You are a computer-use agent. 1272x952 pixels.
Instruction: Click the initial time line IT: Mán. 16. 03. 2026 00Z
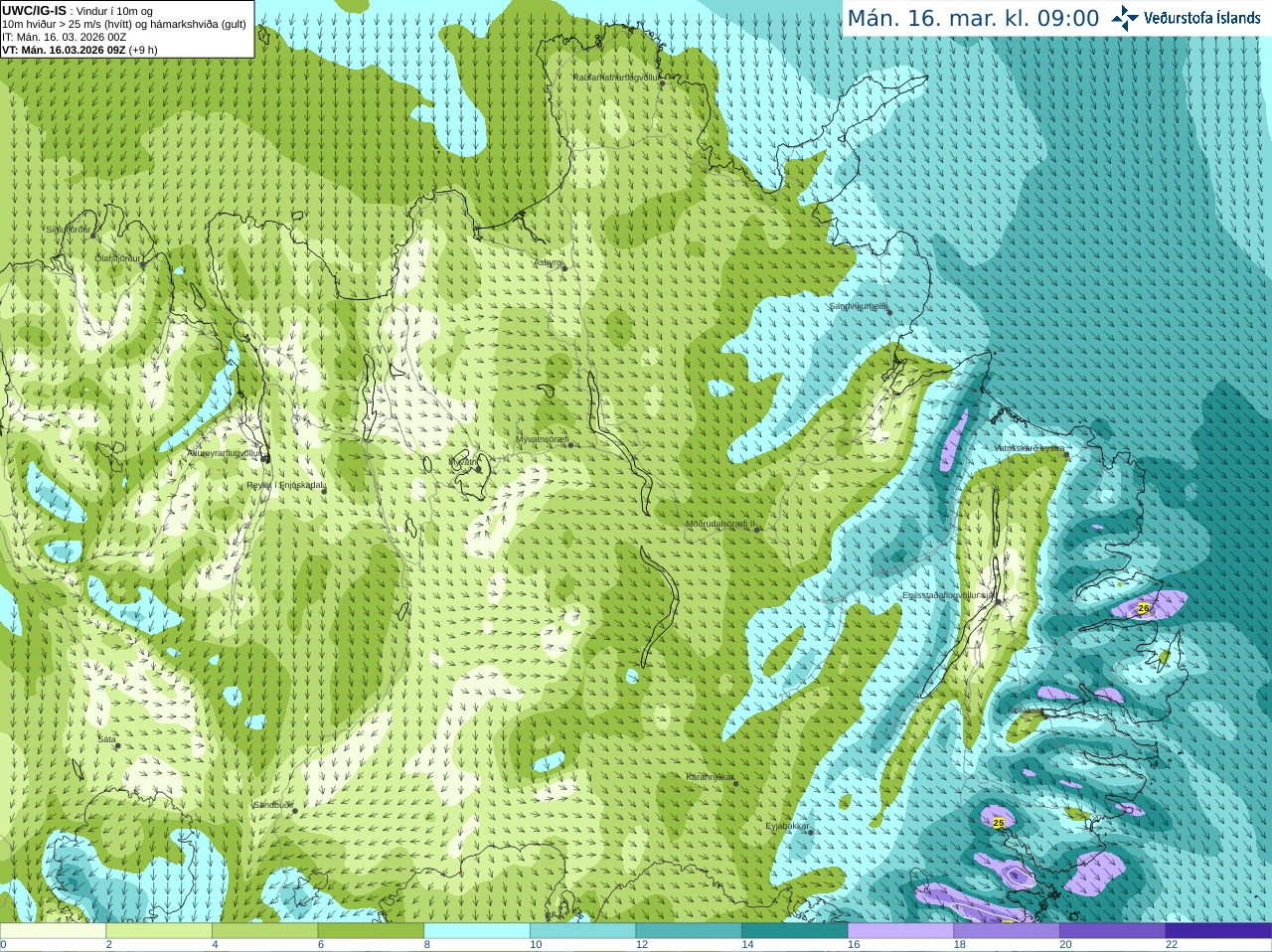click(x=64, y=37)
